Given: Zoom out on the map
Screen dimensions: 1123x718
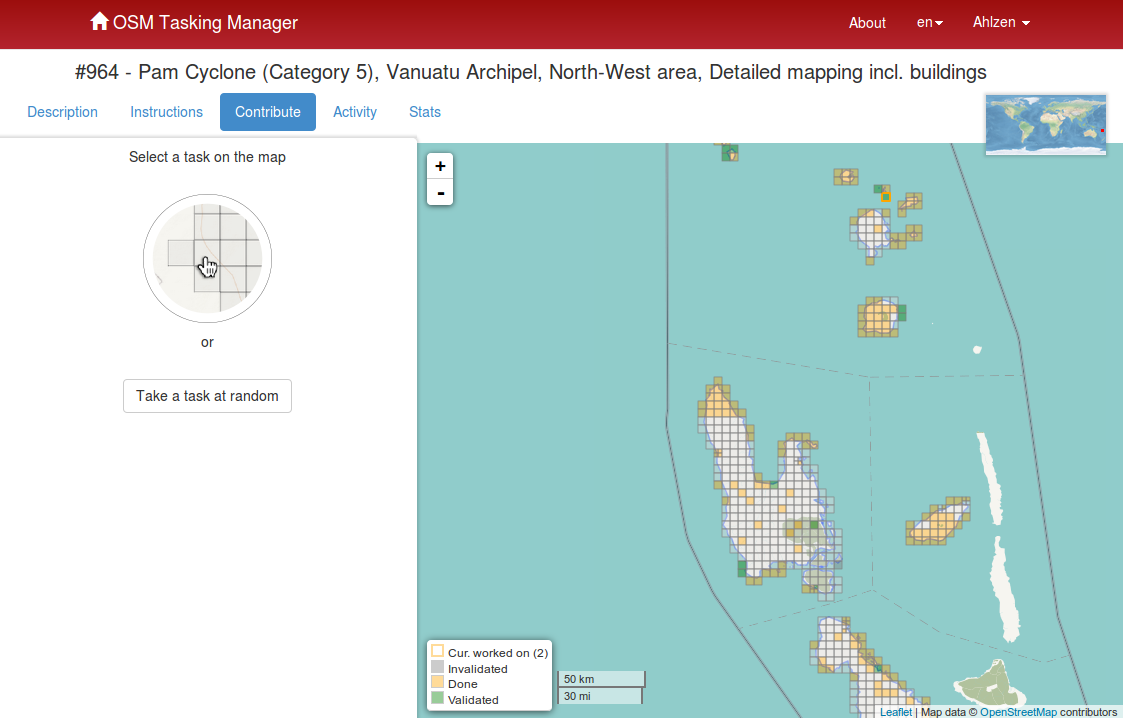Looking at the screenshot, I should [x=440, y=192].
